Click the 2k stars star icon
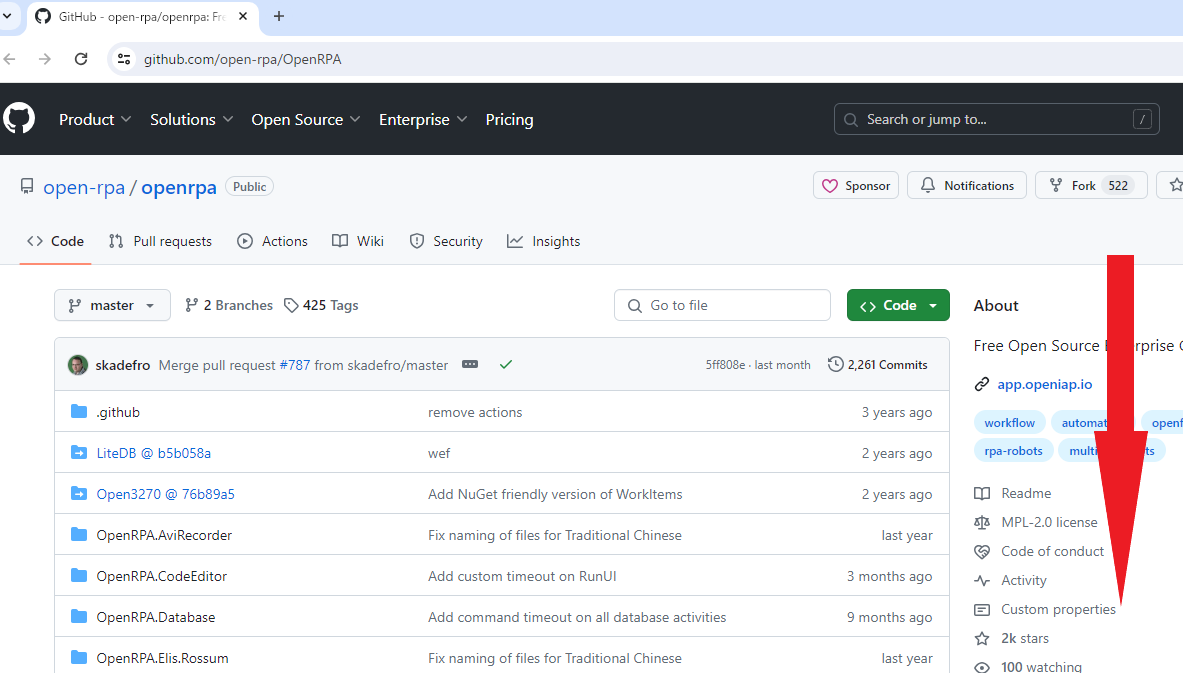 click(x=982, y=638)
